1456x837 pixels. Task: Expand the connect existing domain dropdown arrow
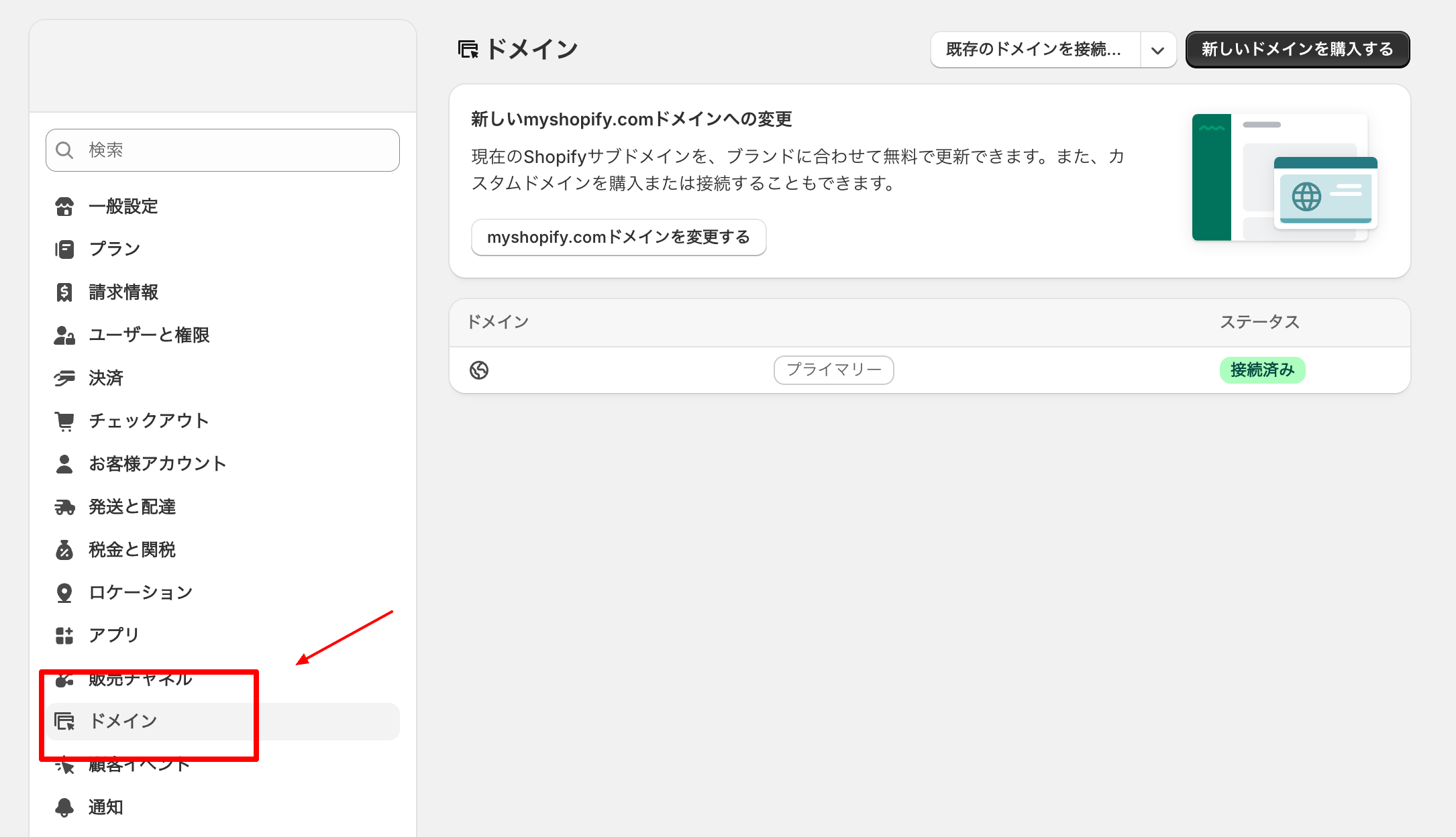pos(1157,50)
